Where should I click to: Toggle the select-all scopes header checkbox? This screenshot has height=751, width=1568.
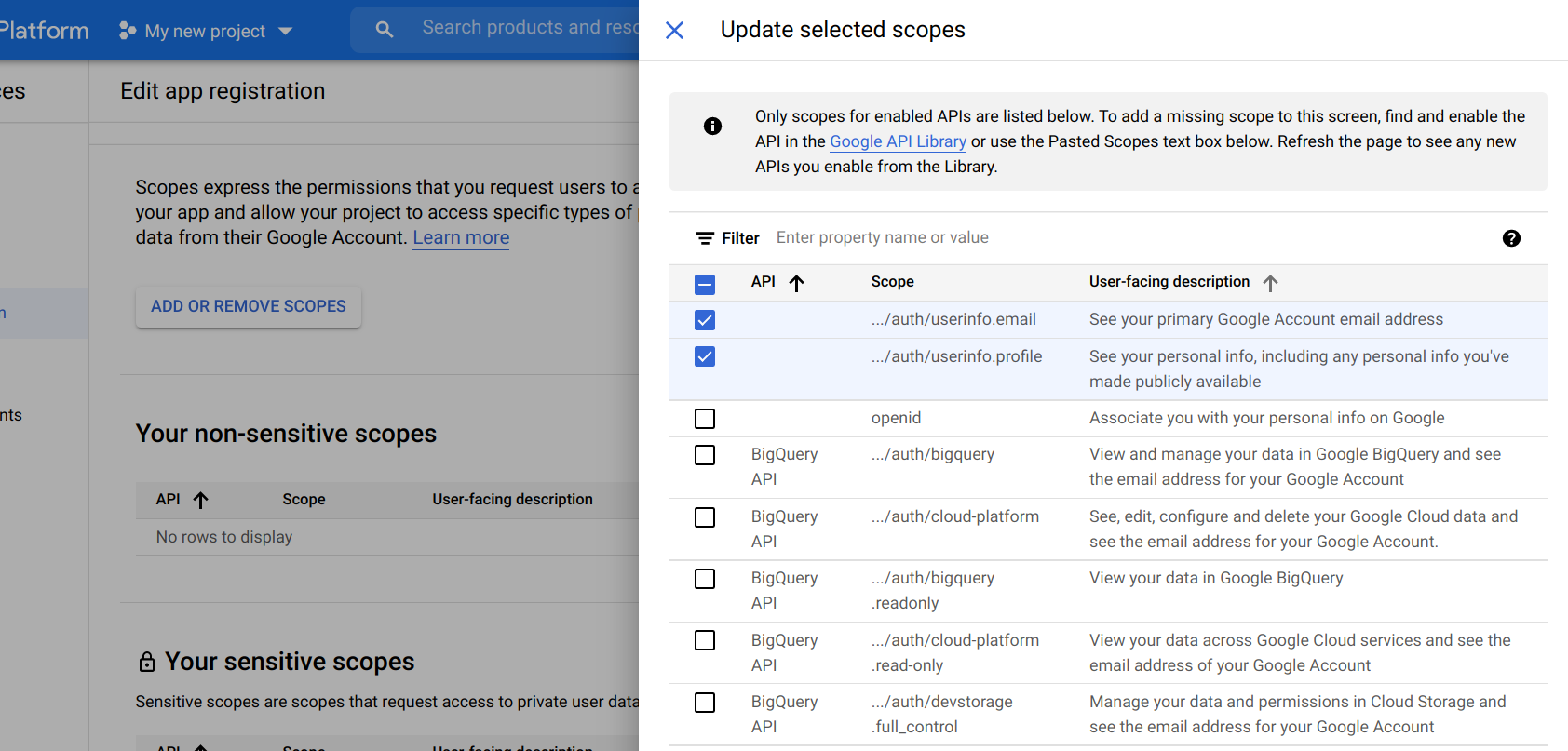(705, 284)
